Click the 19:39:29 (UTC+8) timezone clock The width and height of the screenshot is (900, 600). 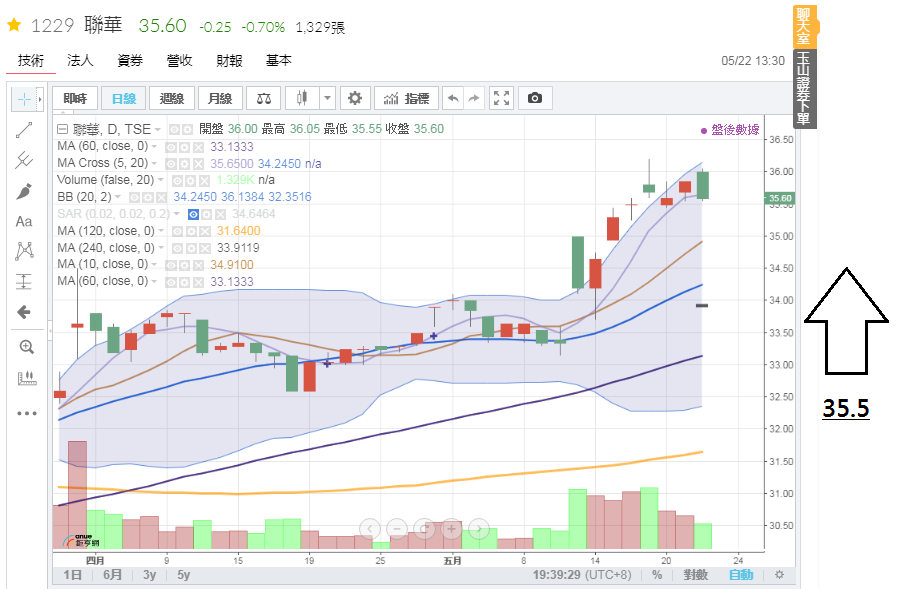(x=582, y=575)
